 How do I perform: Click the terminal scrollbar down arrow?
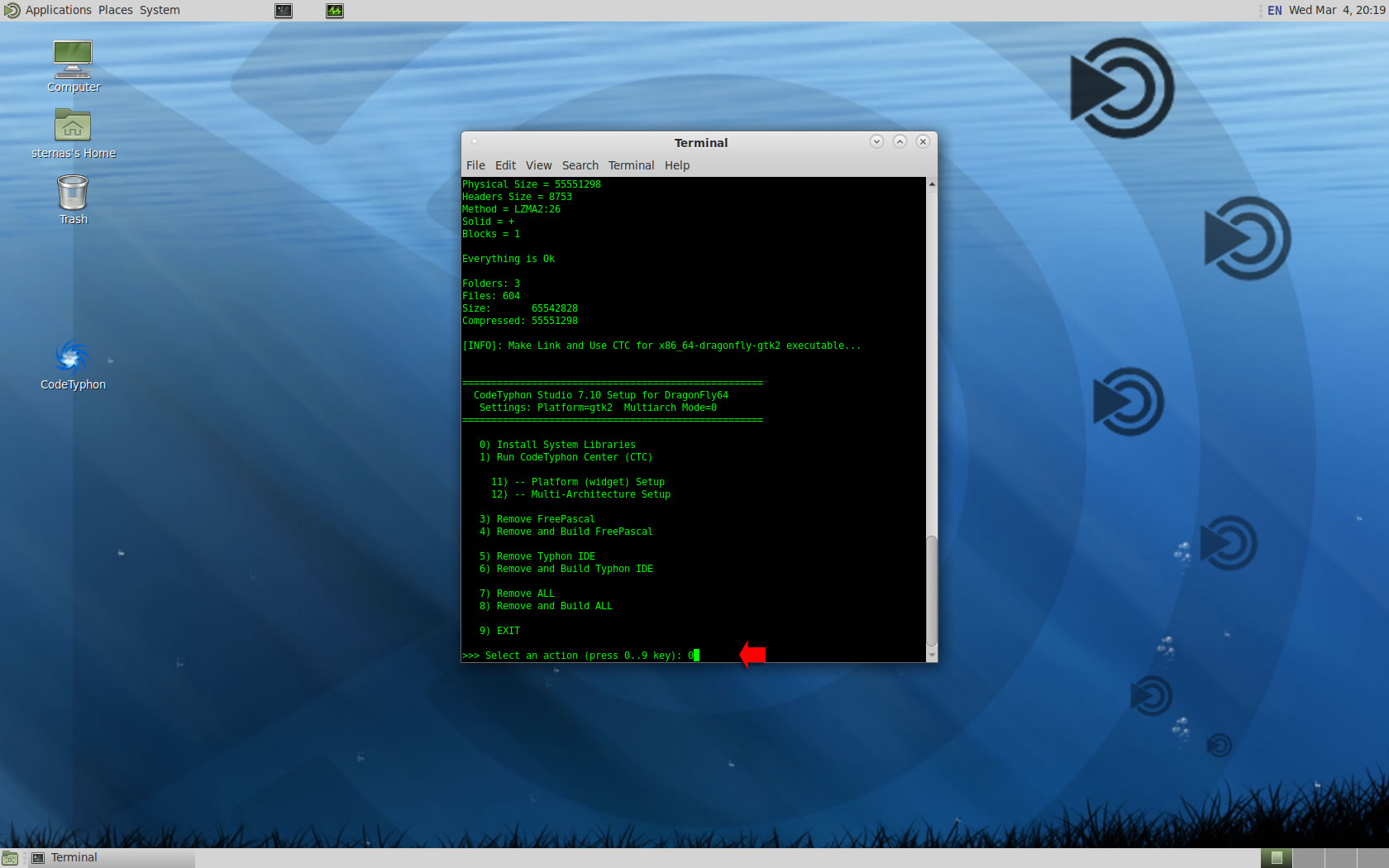(x=932, y=655)
